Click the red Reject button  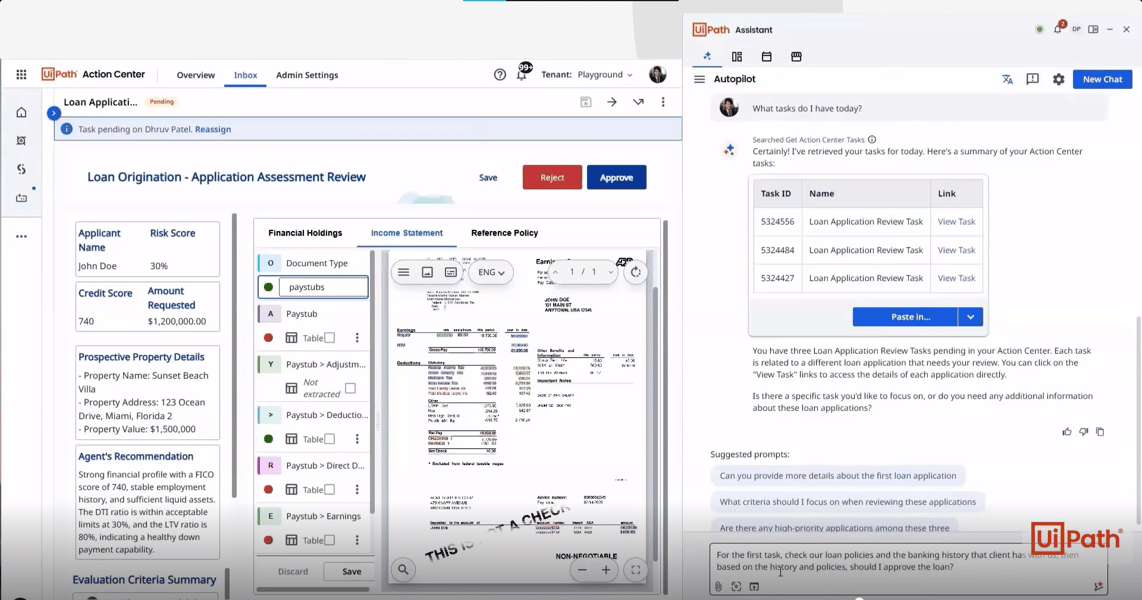[552, 177]
